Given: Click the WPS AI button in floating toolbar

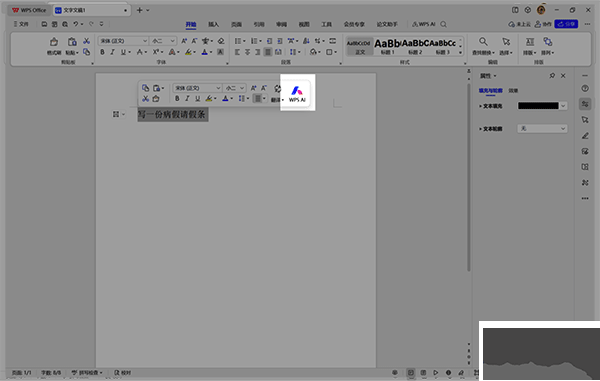Looking at the screenshot, I should pyautogui.click(x=297, y=94).
